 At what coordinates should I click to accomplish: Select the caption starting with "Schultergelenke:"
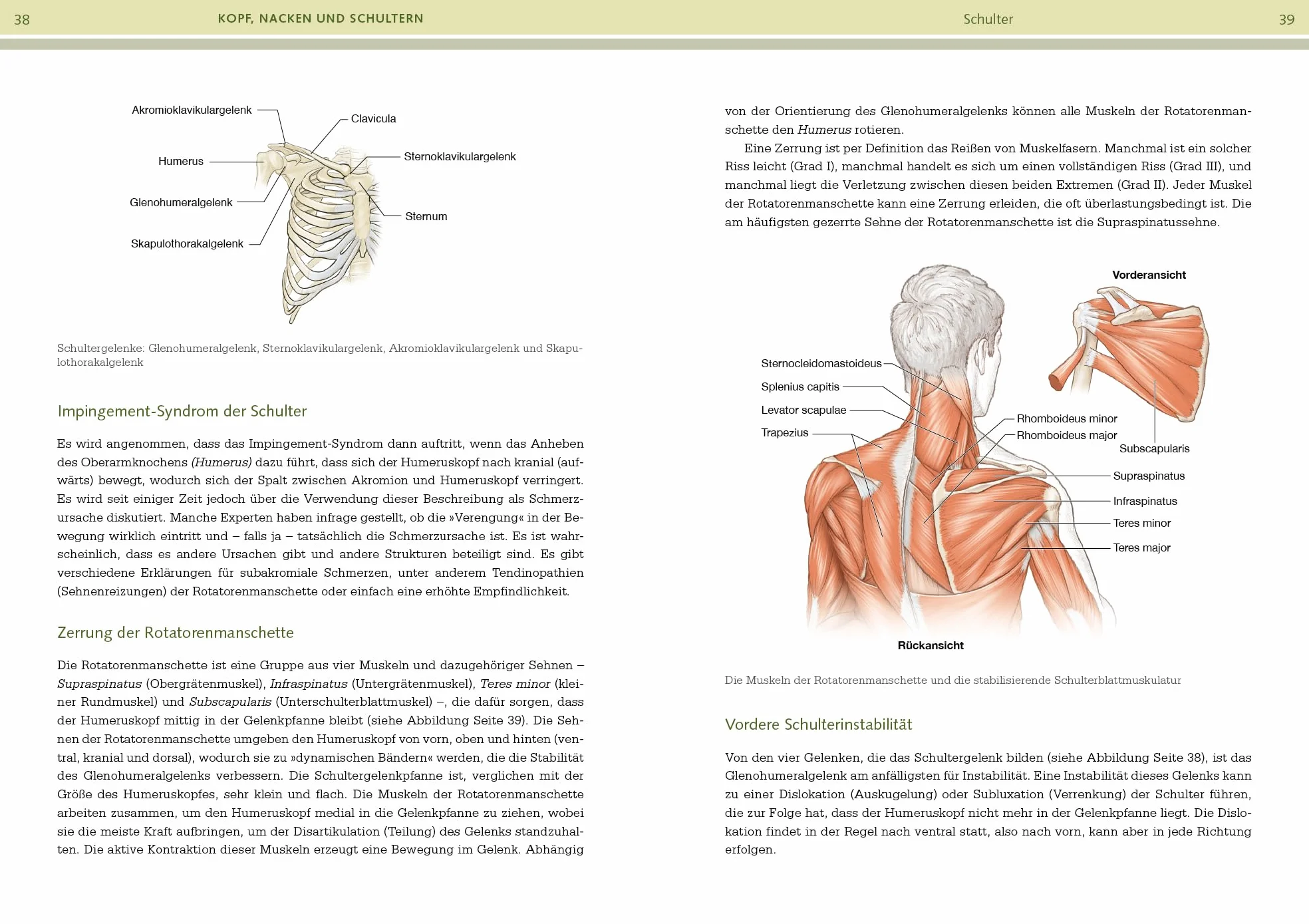coord(320,355)
